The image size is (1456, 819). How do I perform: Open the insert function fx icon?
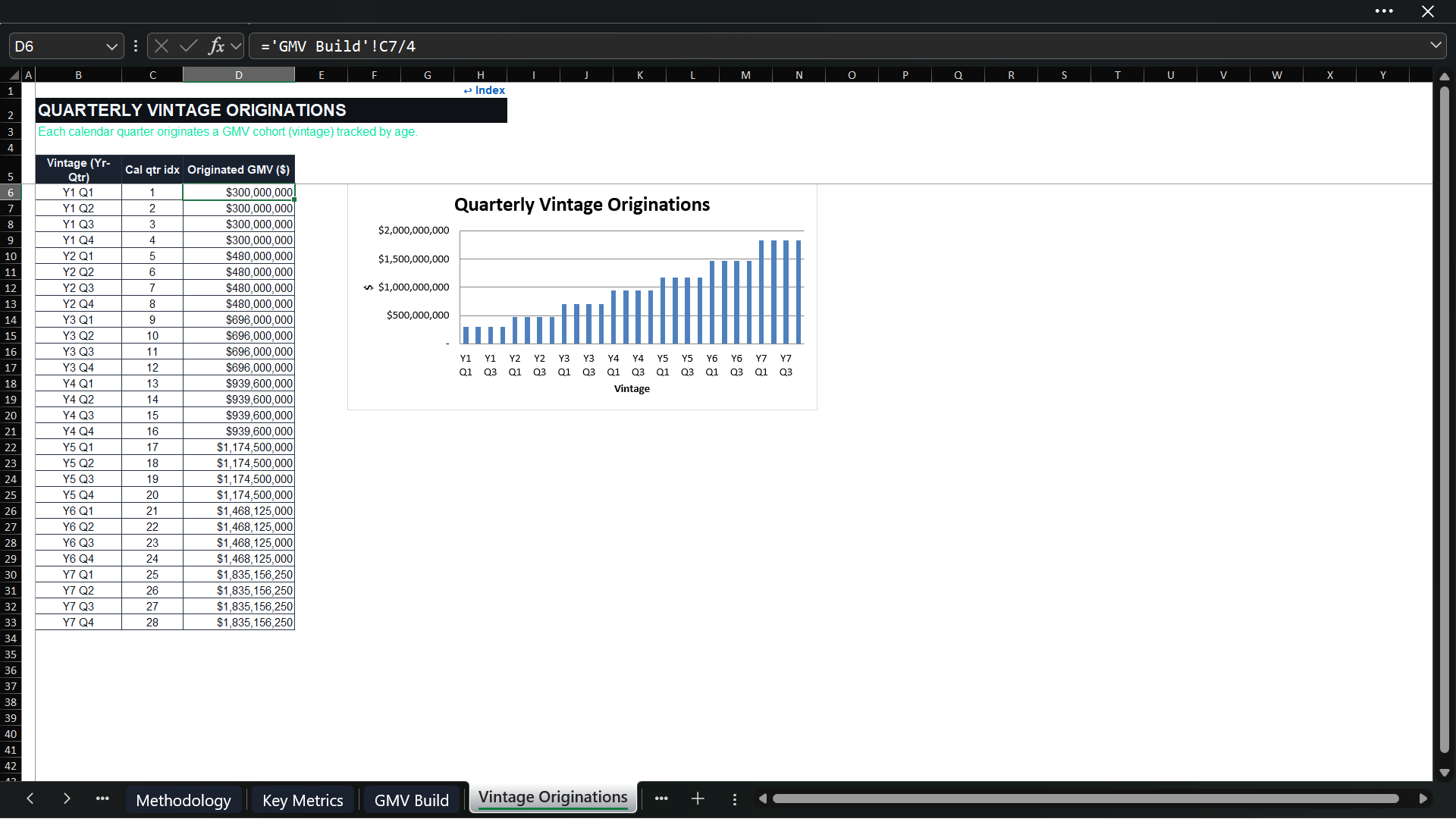[x=217, y=46]
